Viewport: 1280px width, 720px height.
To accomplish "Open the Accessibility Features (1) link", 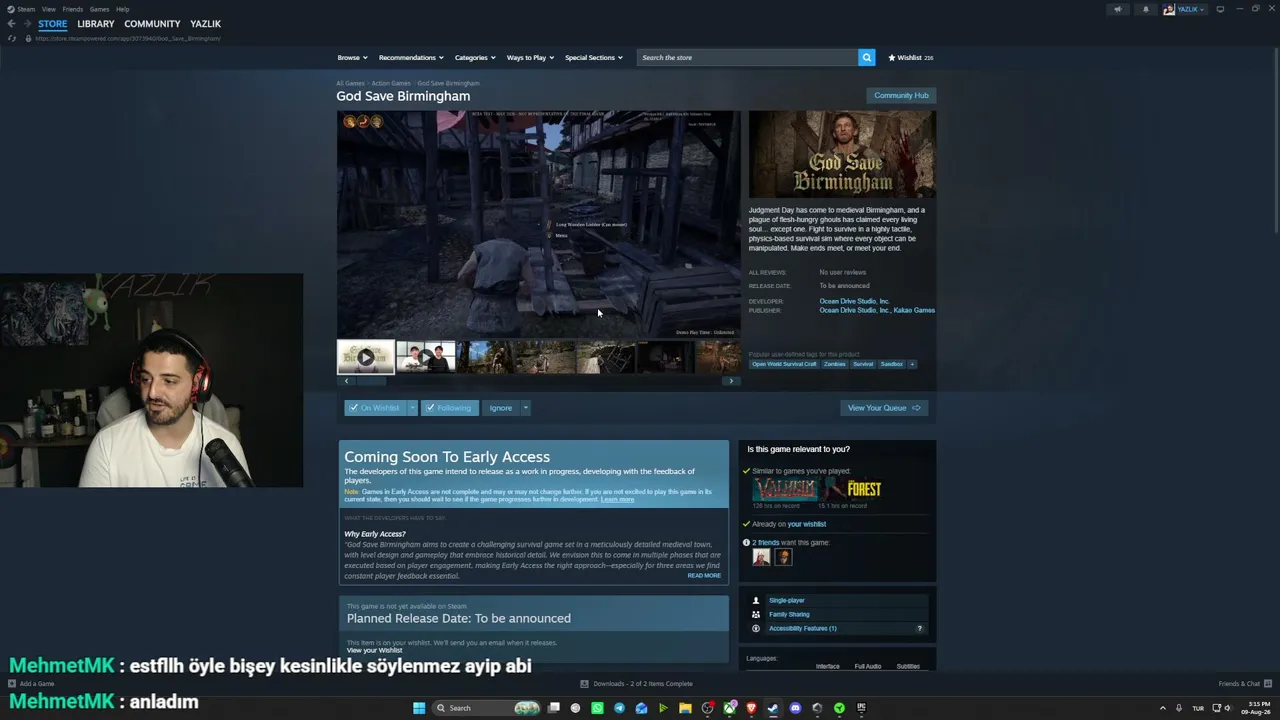I will coord(802,628).
